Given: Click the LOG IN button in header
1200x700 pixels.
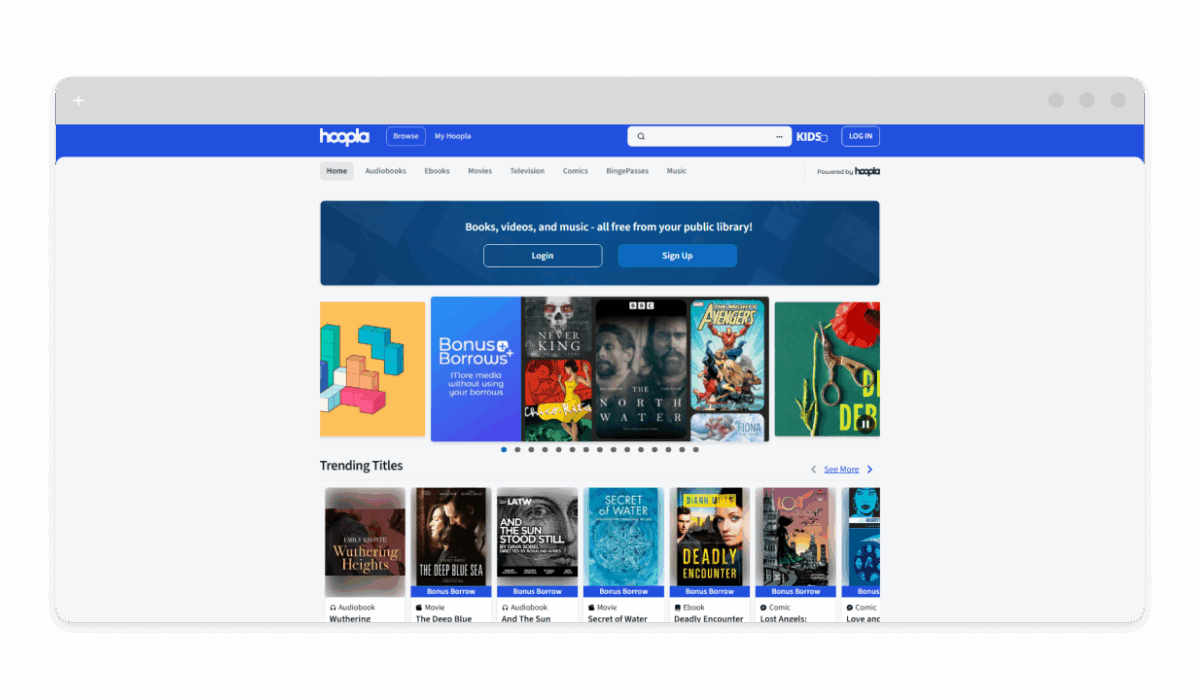Looking at the screenshot, I should 860,137.
